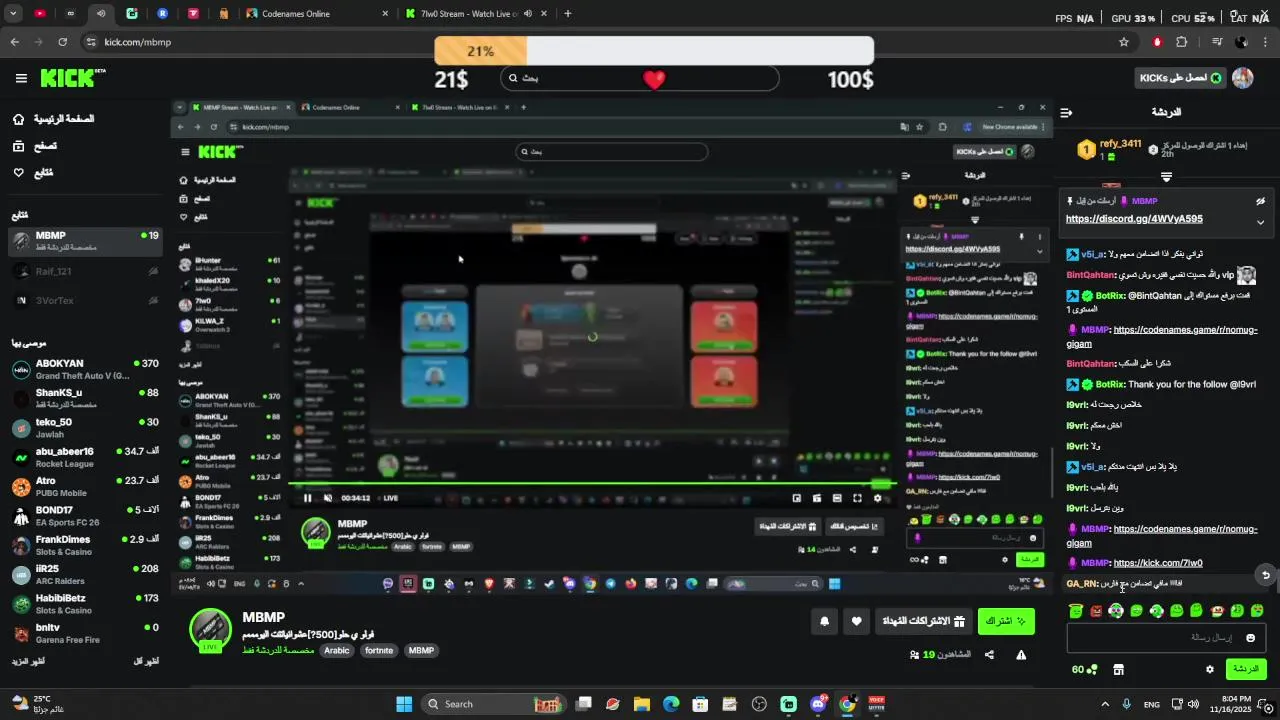Viewport: 1280px width, 720px height.
Task: Expand the pinned message chevron
Action: point(1260,222)
